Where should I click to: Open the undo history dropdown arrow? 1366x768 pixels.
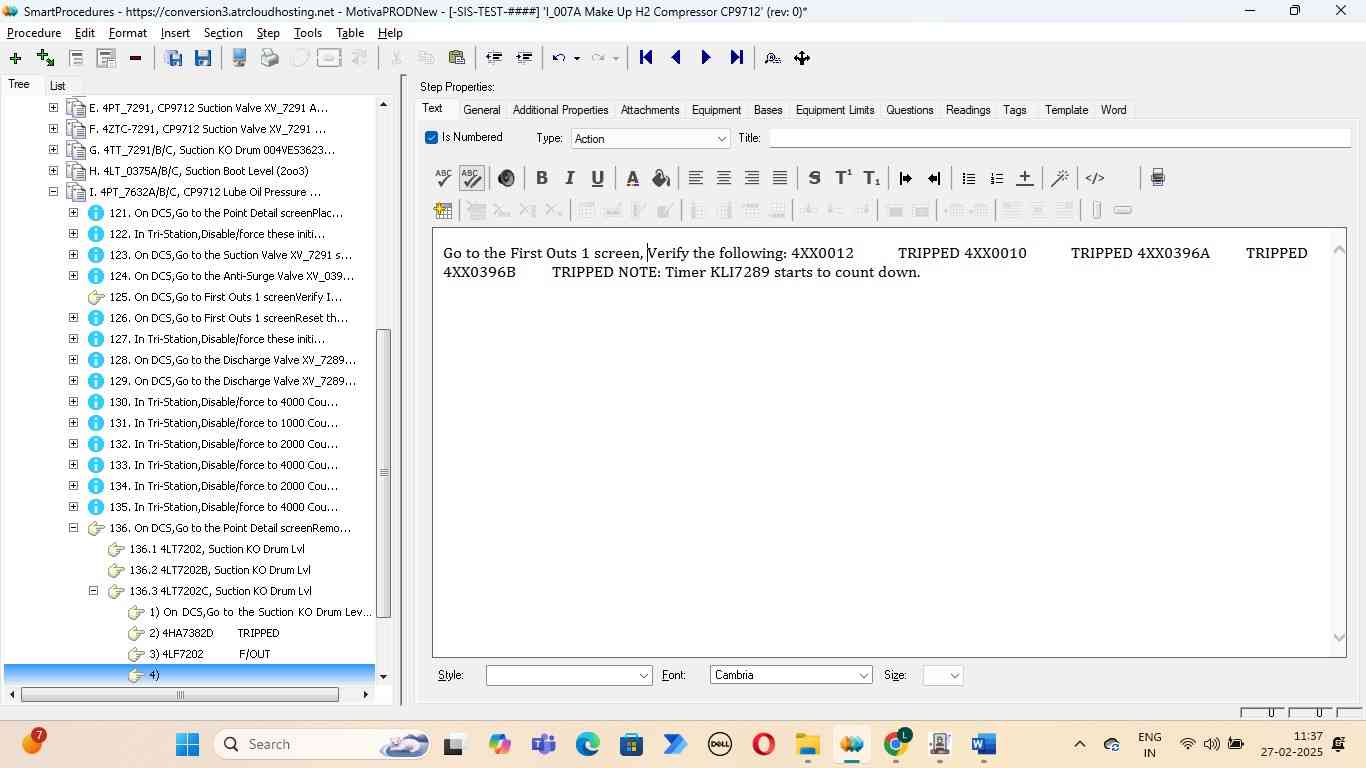click(x=577, y=58)
